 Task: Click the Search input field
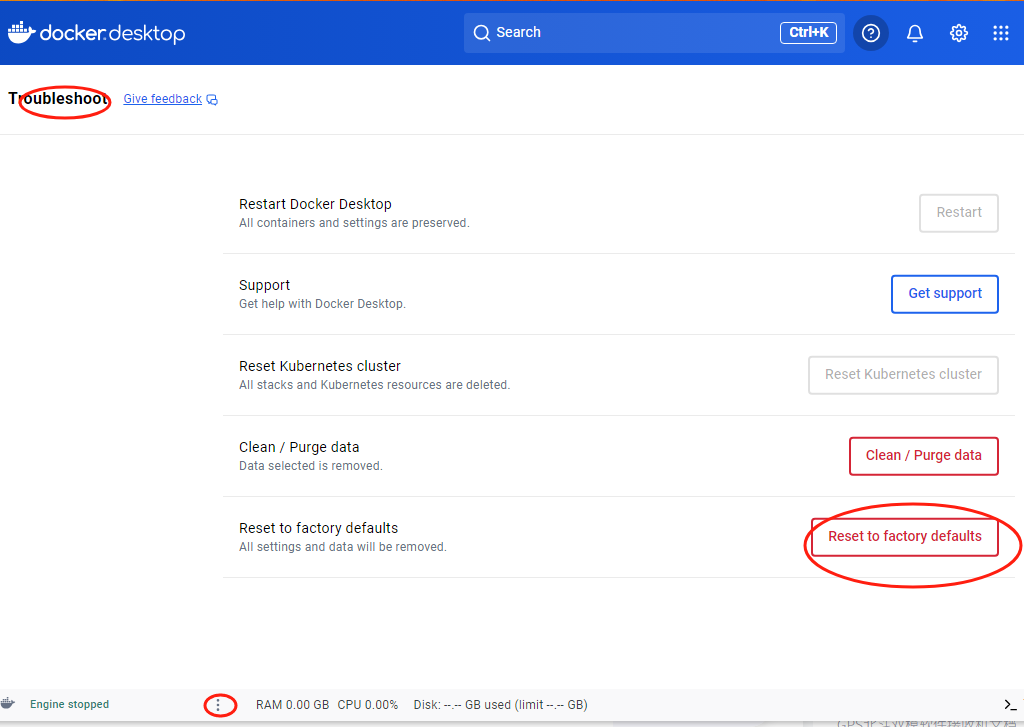[654, 33]
